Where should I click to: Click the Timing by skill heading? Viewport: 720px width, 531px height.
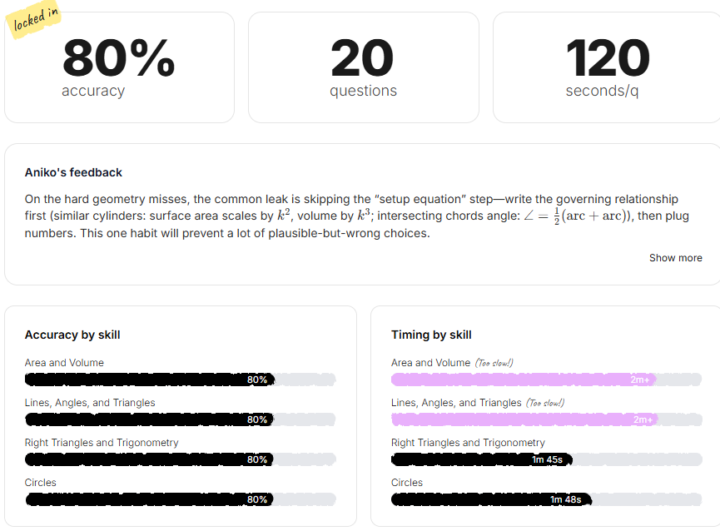[431, 335]
